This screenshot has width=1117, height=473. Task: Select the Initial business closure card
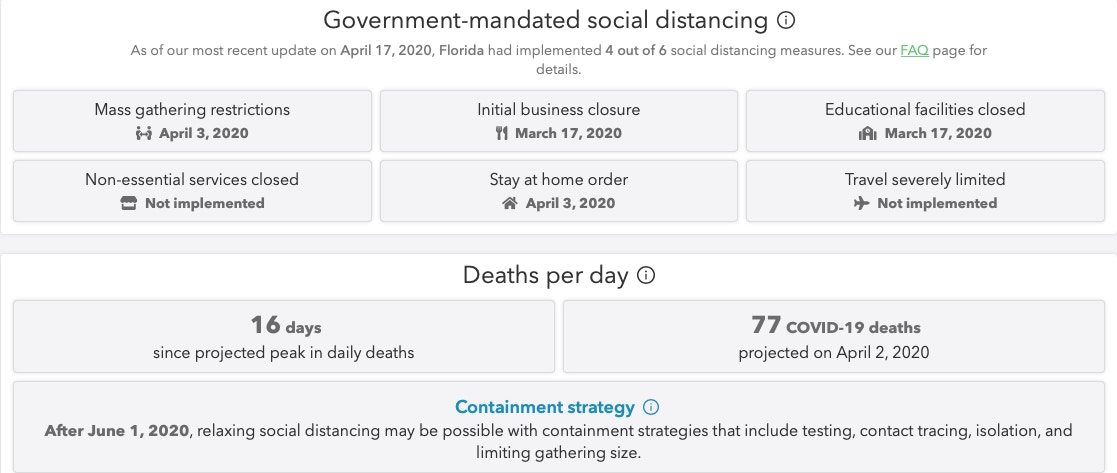click(558, 120)
